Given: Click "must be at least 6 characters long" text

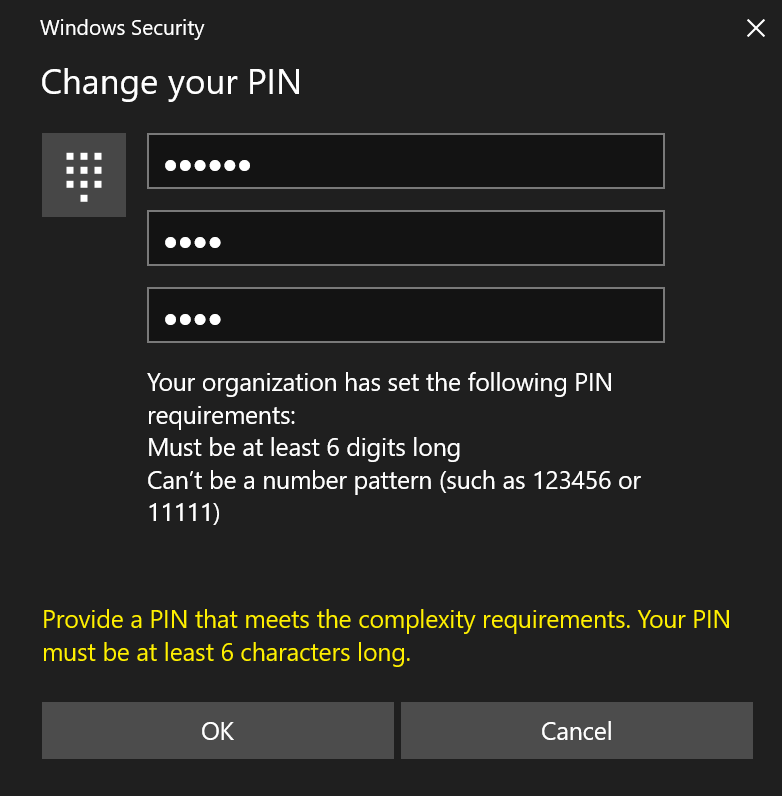Looking at the screenshot, I should 226,655.
